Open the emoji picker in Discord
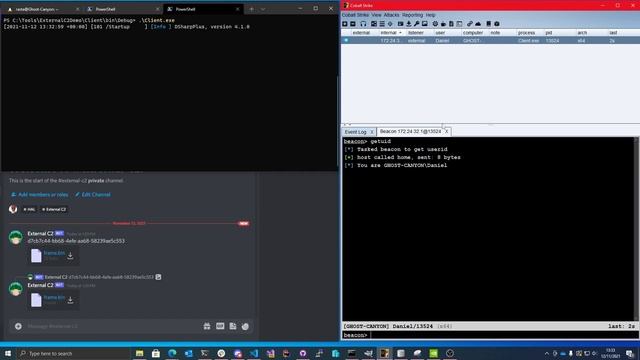 pos(245,326)
